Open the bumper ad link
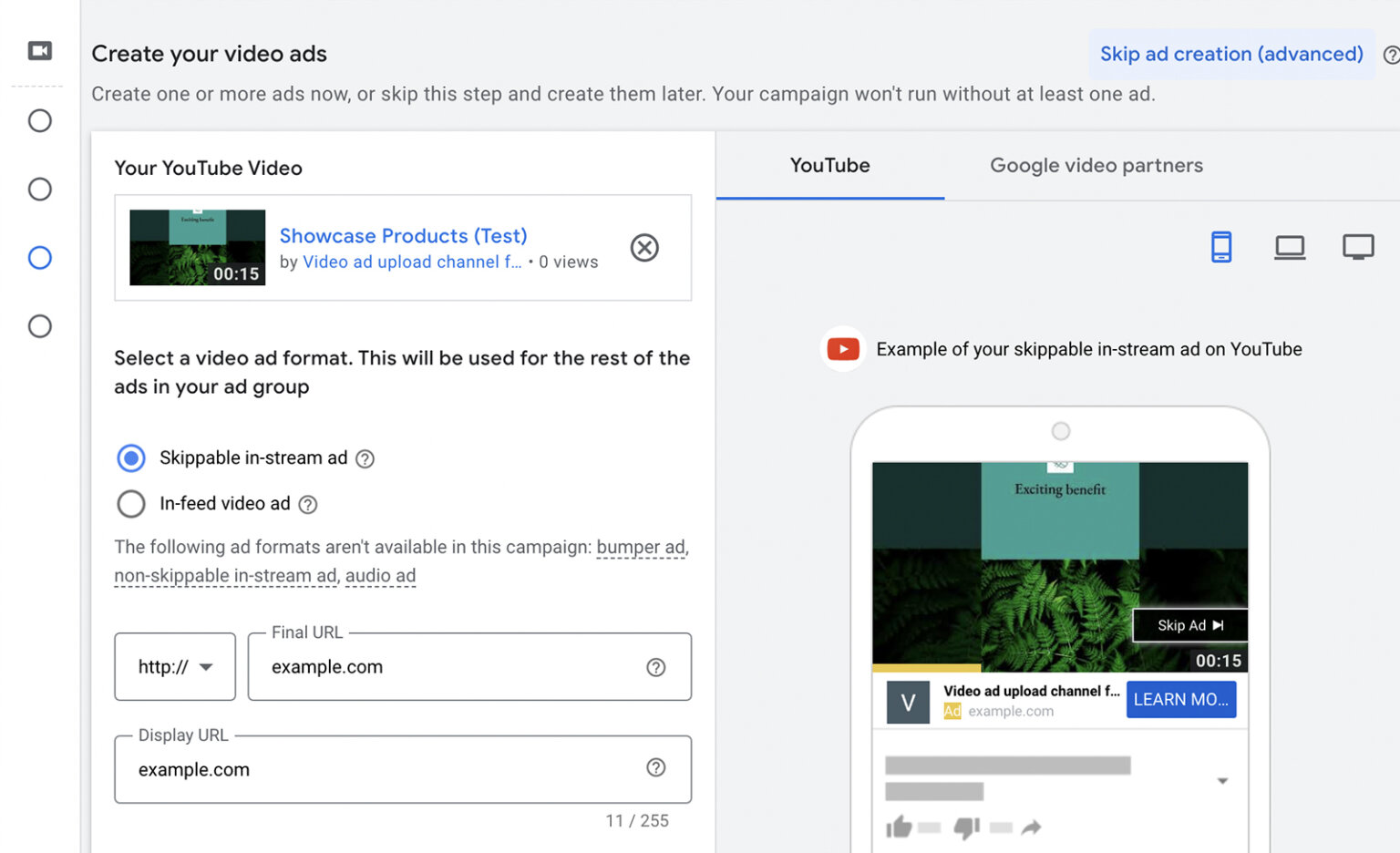 point(641,547)
